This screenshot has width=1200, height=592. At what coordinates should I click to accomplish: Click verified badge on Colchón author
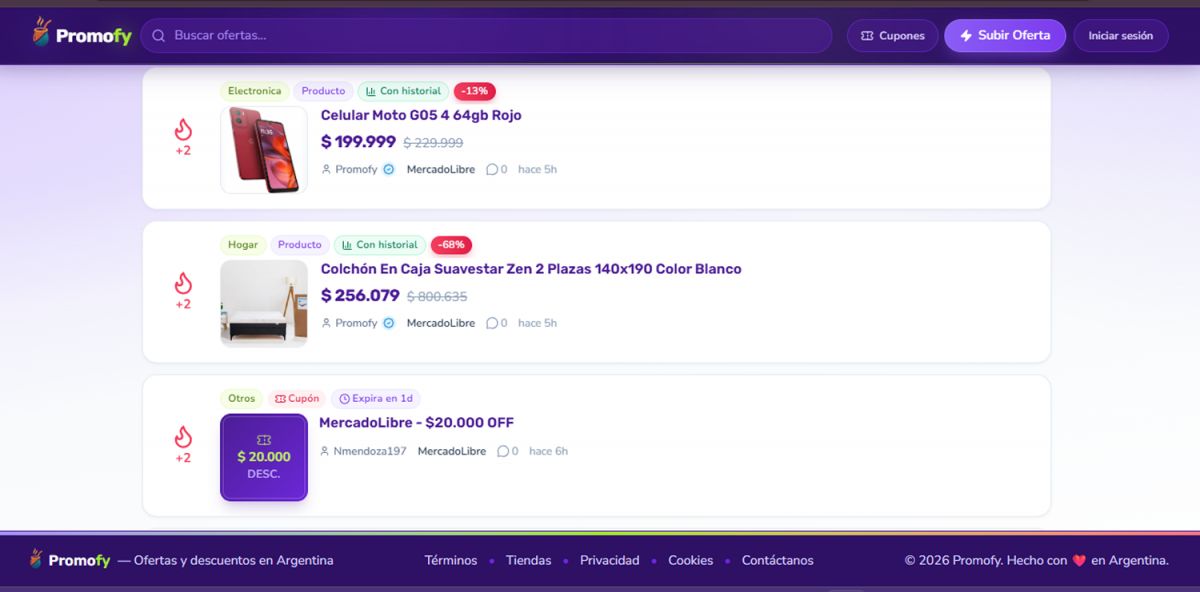389,324
